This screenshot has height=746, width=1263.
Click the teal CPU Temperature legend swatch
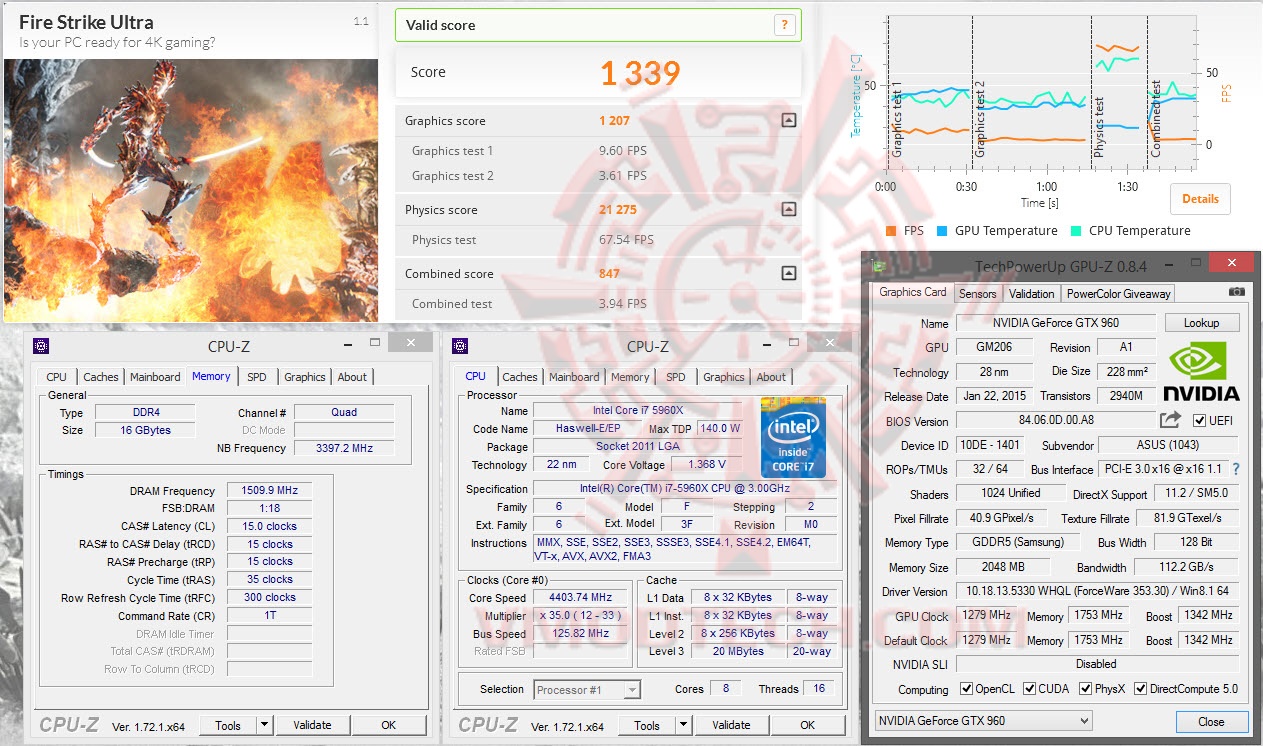(x=1076, y=231)
